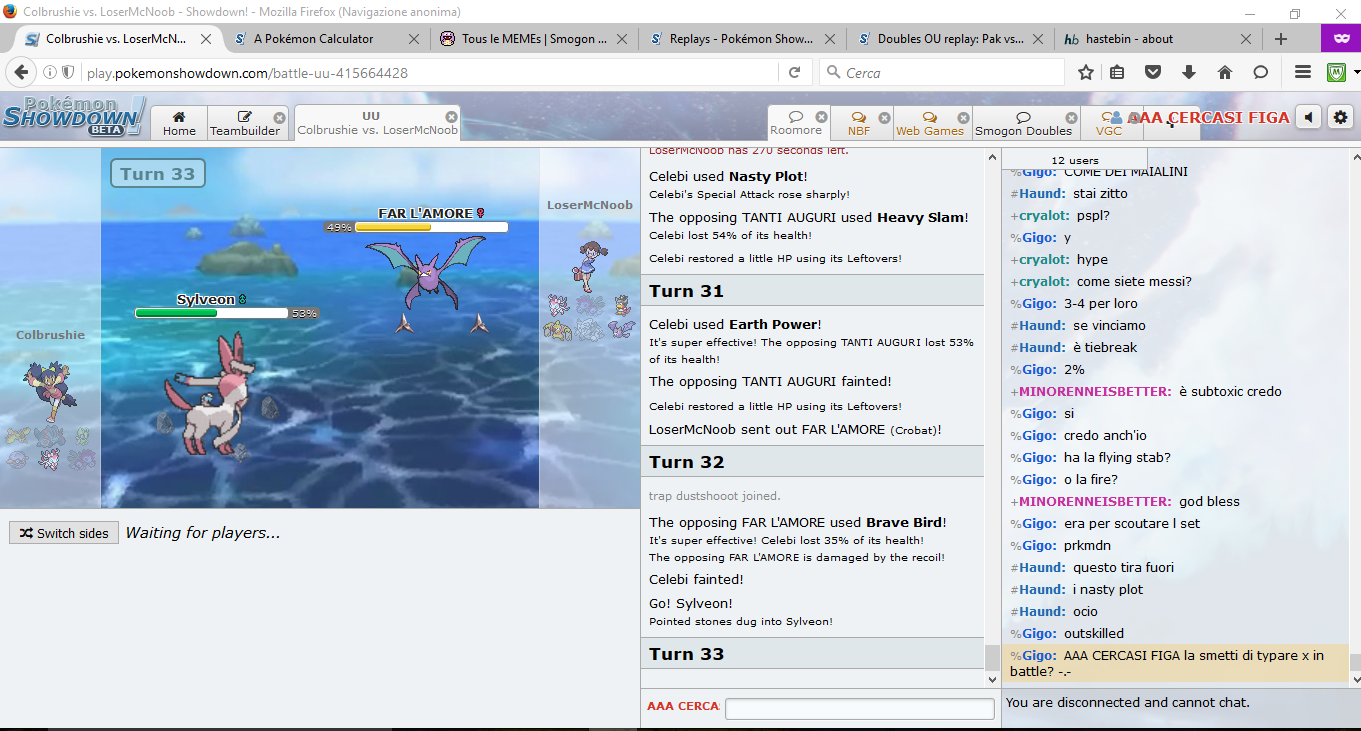The height and width of the screenshot is (731, 1361).
Task: Close the UU Colbrushie vs. LoserMcNoob battle tab
Action: pyautogui.click(x=451, y=117)
